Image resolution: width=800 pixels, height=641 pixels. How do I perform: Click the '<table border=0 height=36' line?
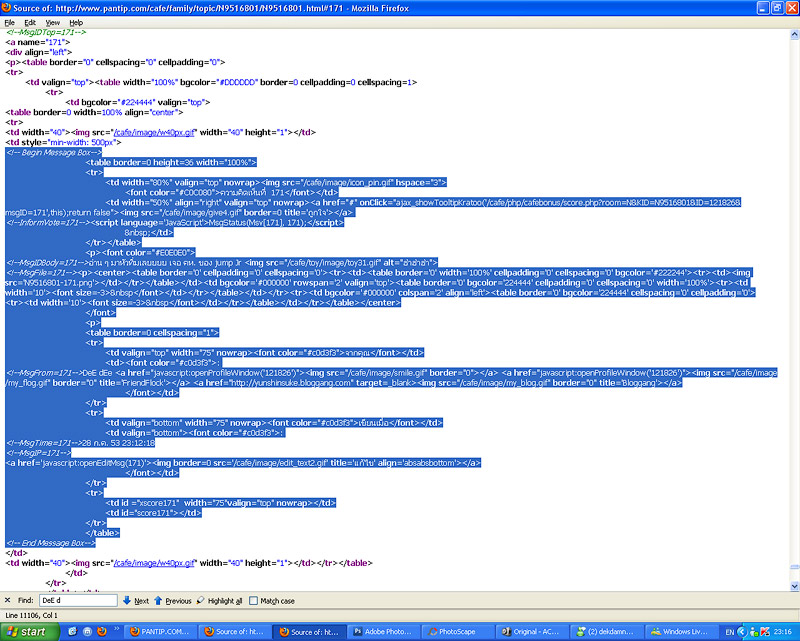tap(171, 162)
